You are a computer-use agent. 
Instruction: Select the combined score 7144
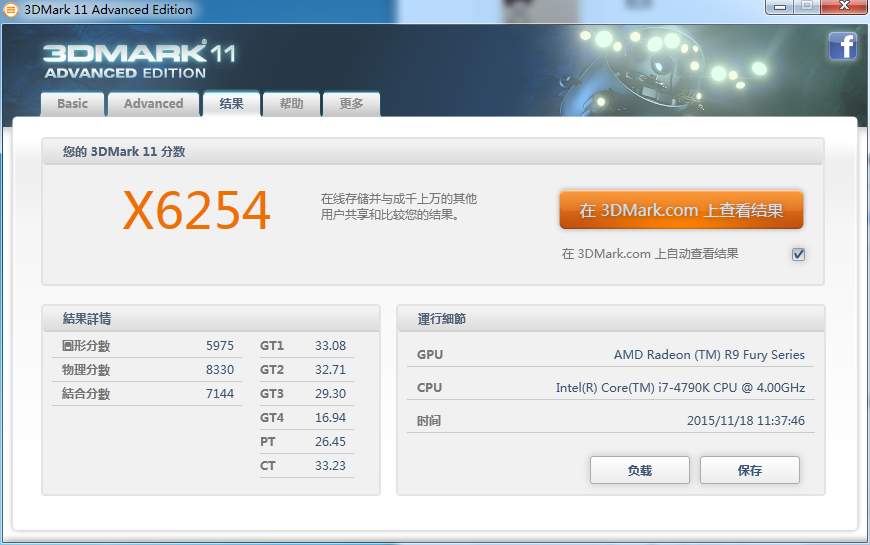coord(220,393)
